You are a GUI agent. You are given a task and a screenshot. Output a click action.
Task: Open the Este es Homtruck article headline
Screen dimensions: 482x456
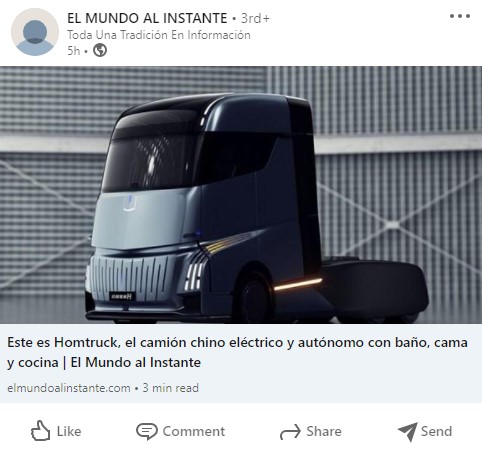point(237,352)
